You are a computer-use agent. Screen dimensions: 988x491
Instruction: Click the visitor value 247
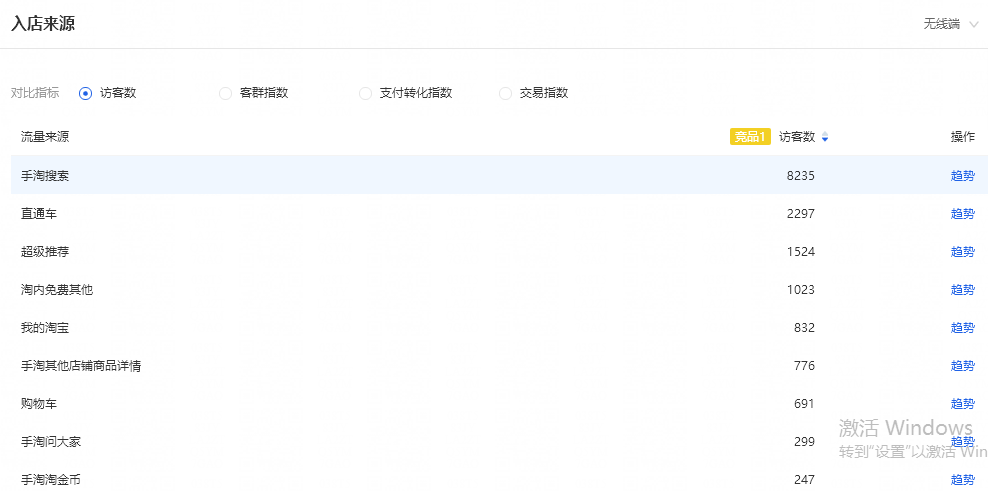[x=804, y=479]
